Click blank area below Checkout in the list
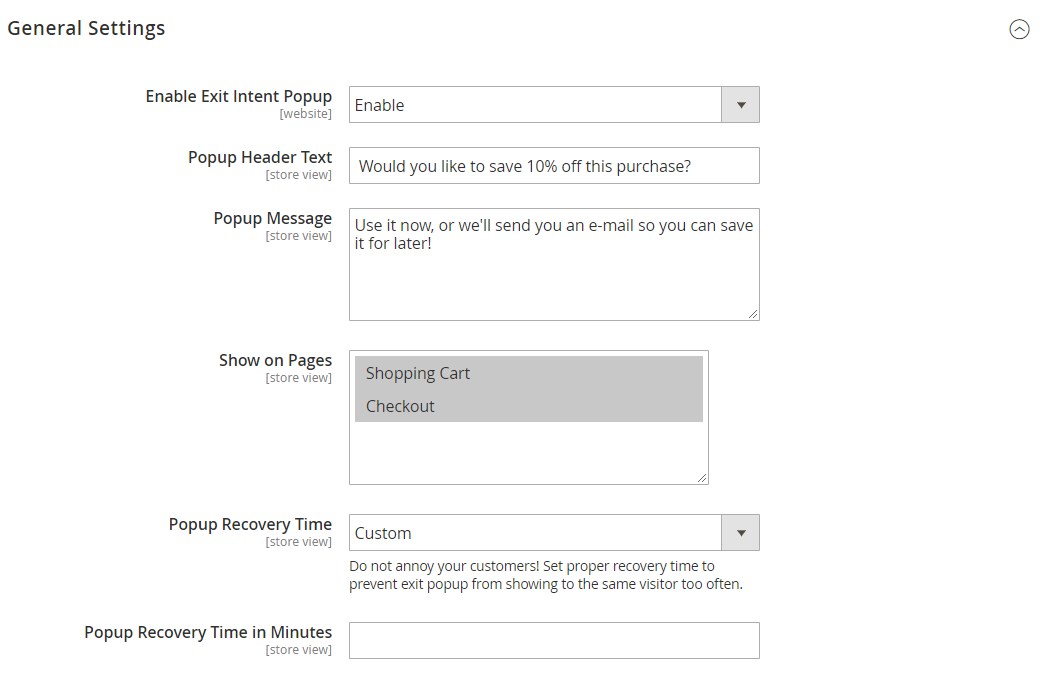Image resolution: width=1047 pixels, height=684 pixels. point(528,452)
